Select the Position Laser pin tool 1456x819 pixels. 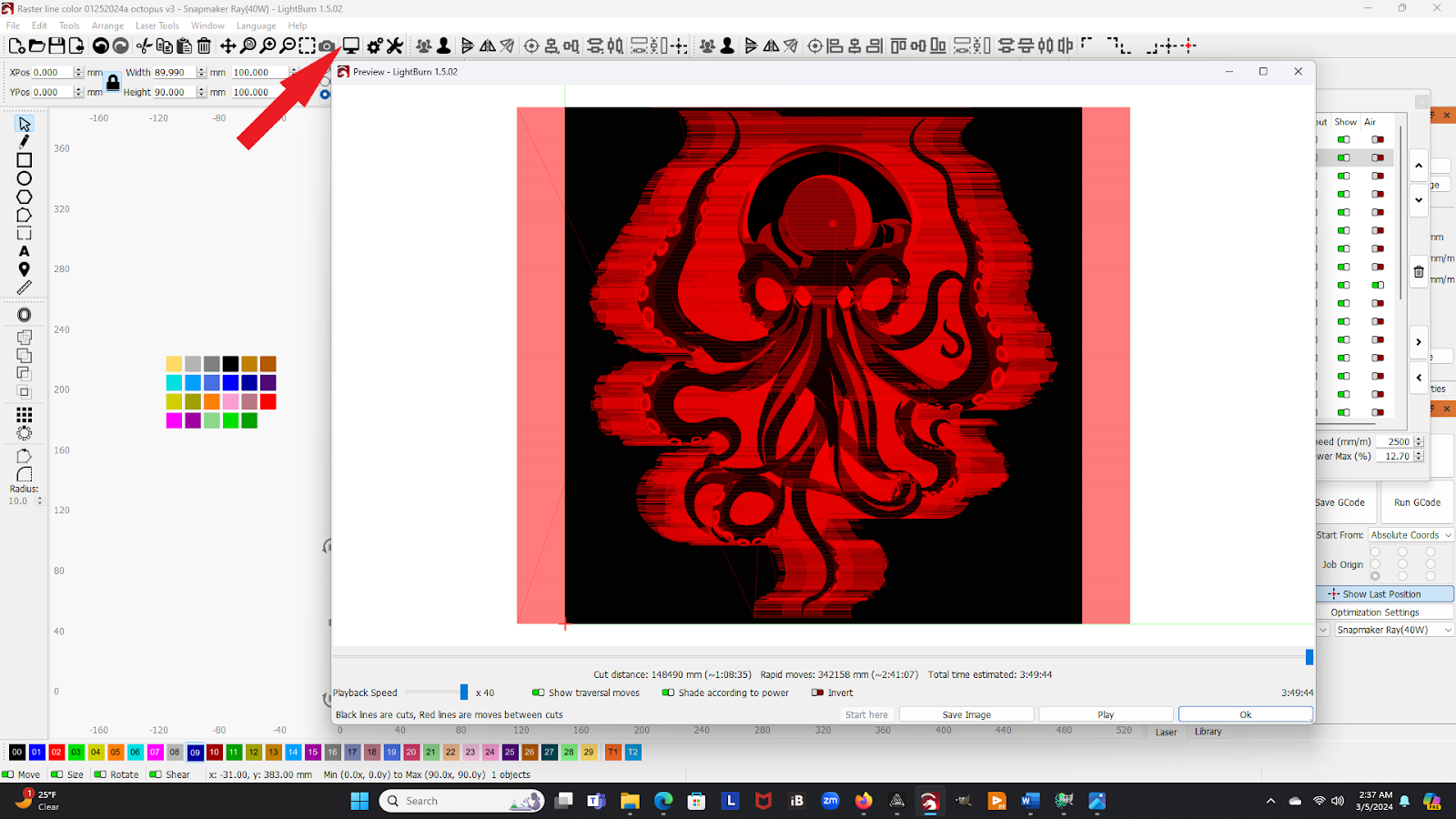25,269
